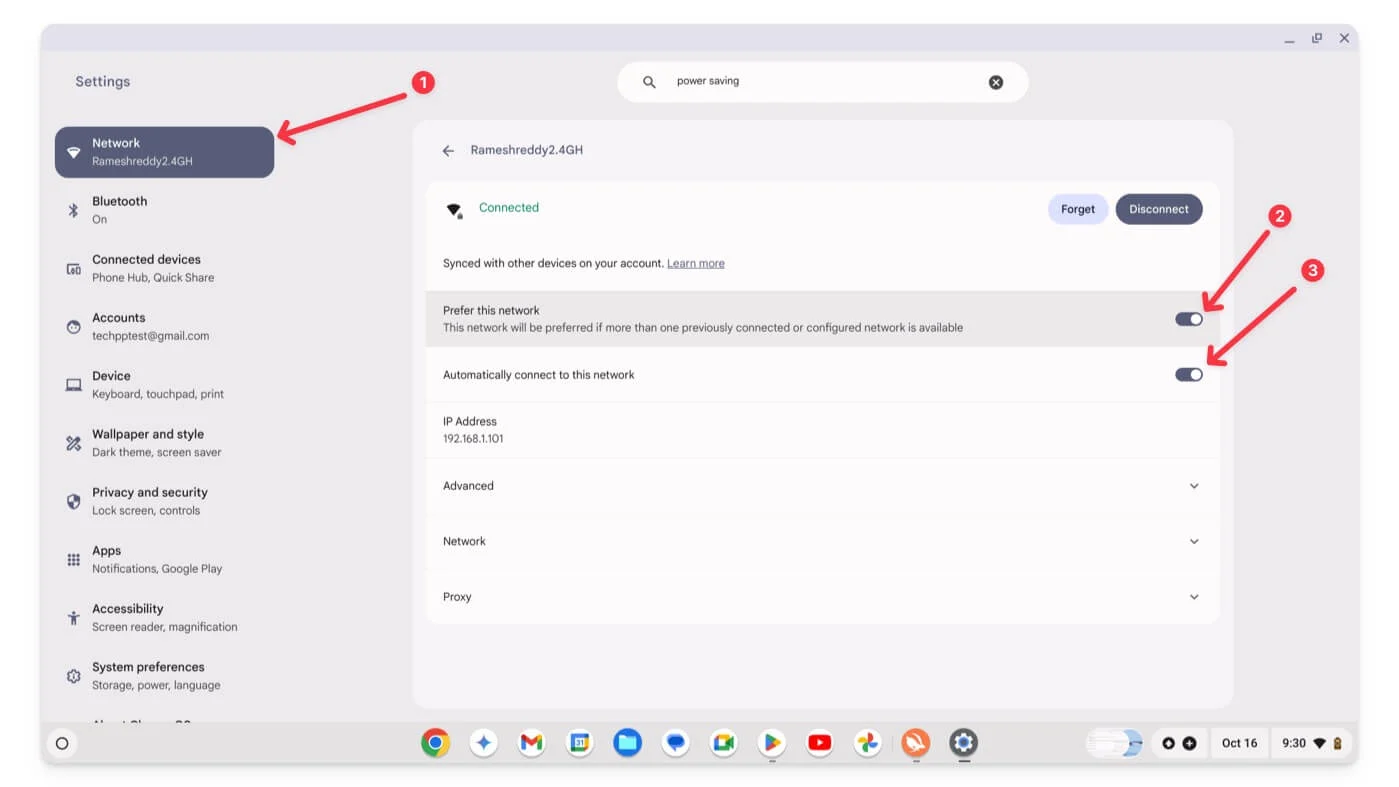Image resolution: width=1399 pixels, height=787 pixels.
Task: Open the Learn more link
Action: [x=696, y=263]
